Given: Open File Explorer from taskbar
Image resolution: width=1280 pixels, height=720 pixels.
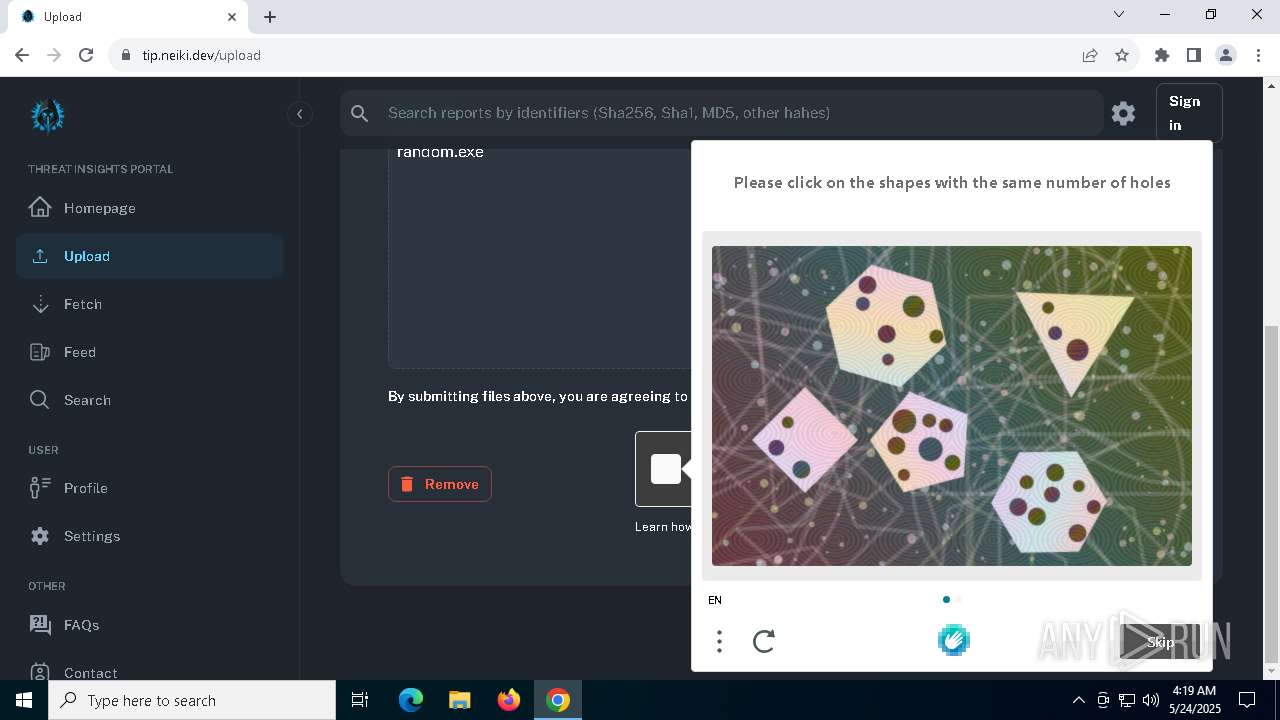Looking at the screenshot, I should (x=459, y=700).
